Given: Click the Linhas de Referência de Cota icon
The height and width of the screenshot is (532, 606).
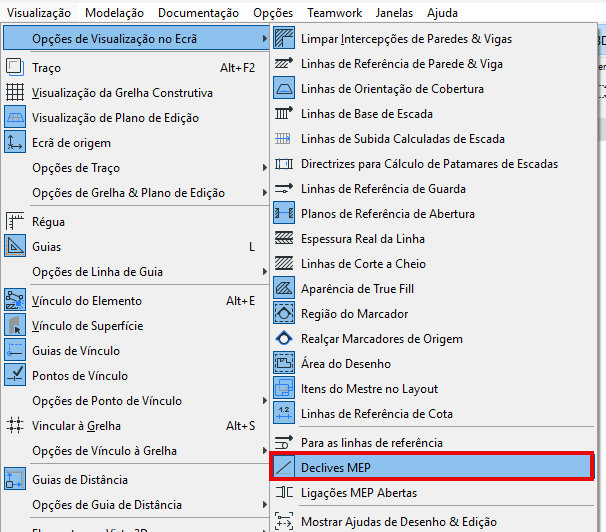Looking at the screenshot, I should point(284,413).
